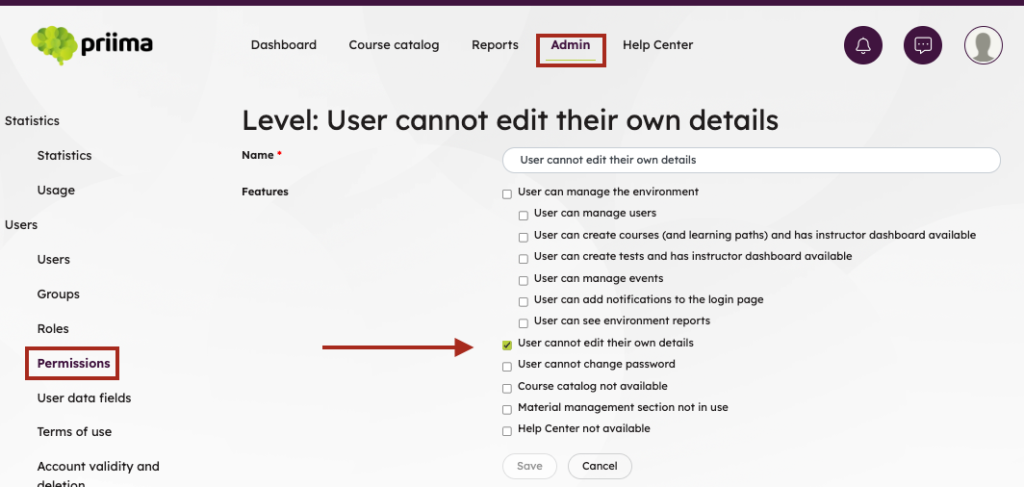
Task: Click the Users section heading
Action: pyautogui.click(x=21, y=225)
